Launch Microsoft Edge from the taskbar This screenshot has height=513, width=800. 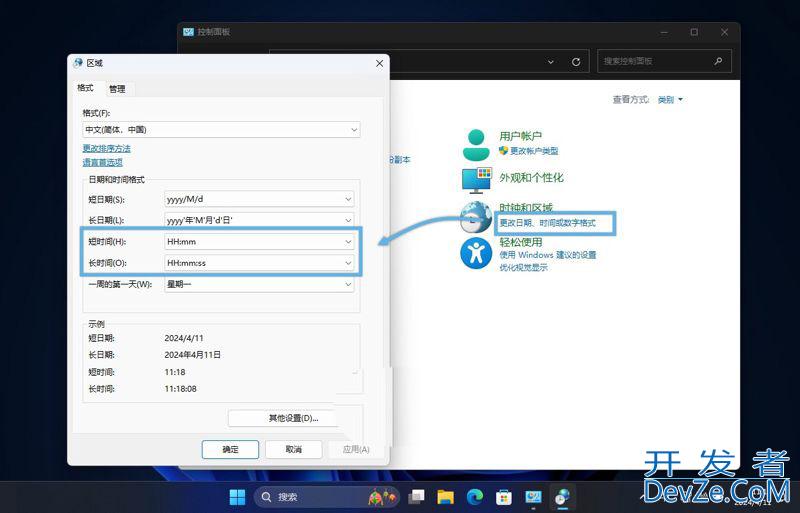(x=474, y=497)
